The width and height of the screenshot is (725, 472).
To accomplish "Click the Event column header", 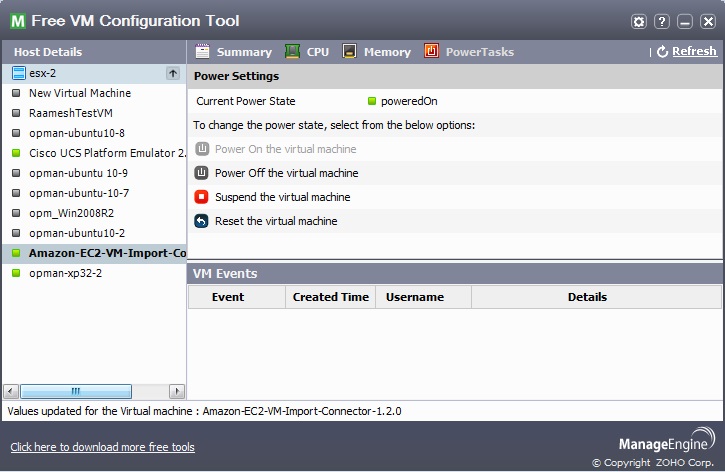I will click(237, 297).
